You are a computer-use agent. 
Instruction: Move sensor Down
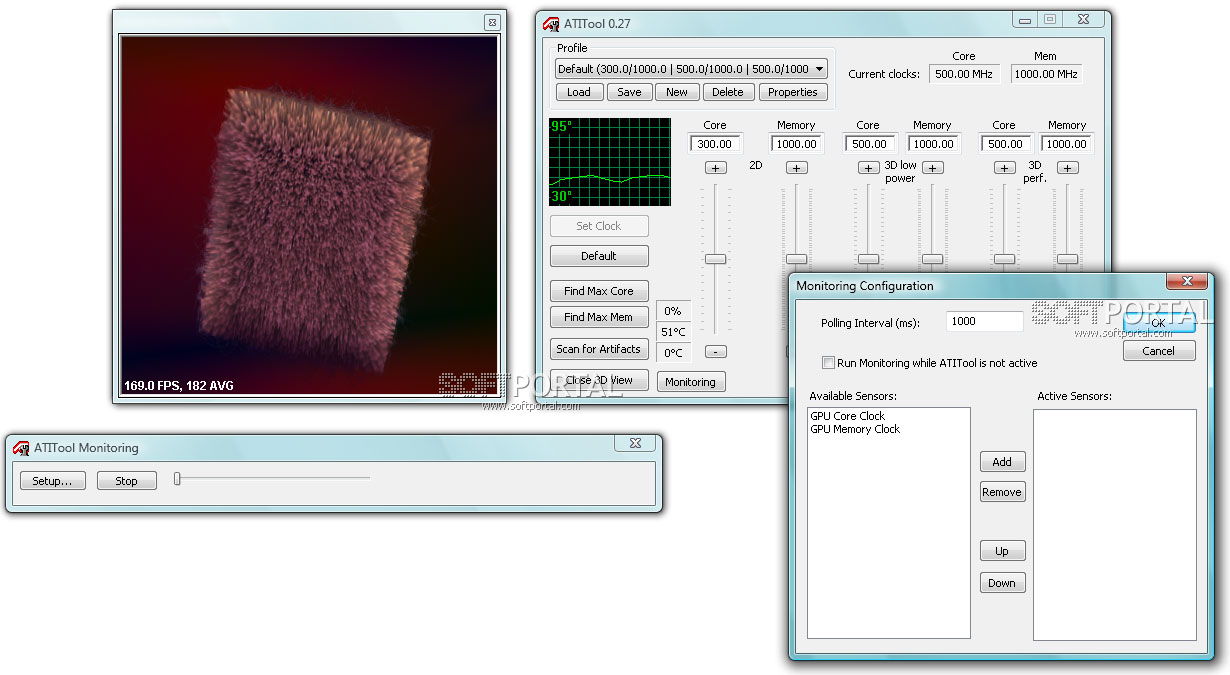pyautogui.click(x=1002, y=583)
